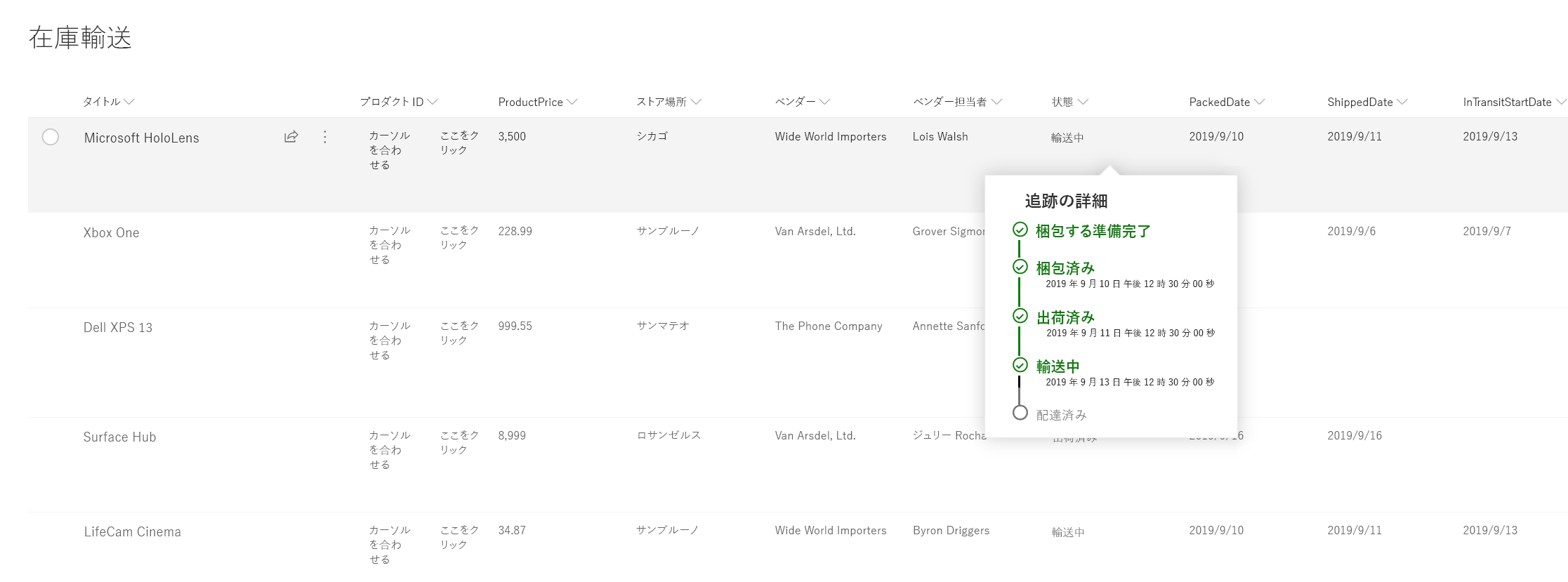Click the 228.99 price cell
This screenshot has height=582, width=1568.
pyautogui.click(x=515, y=231)
